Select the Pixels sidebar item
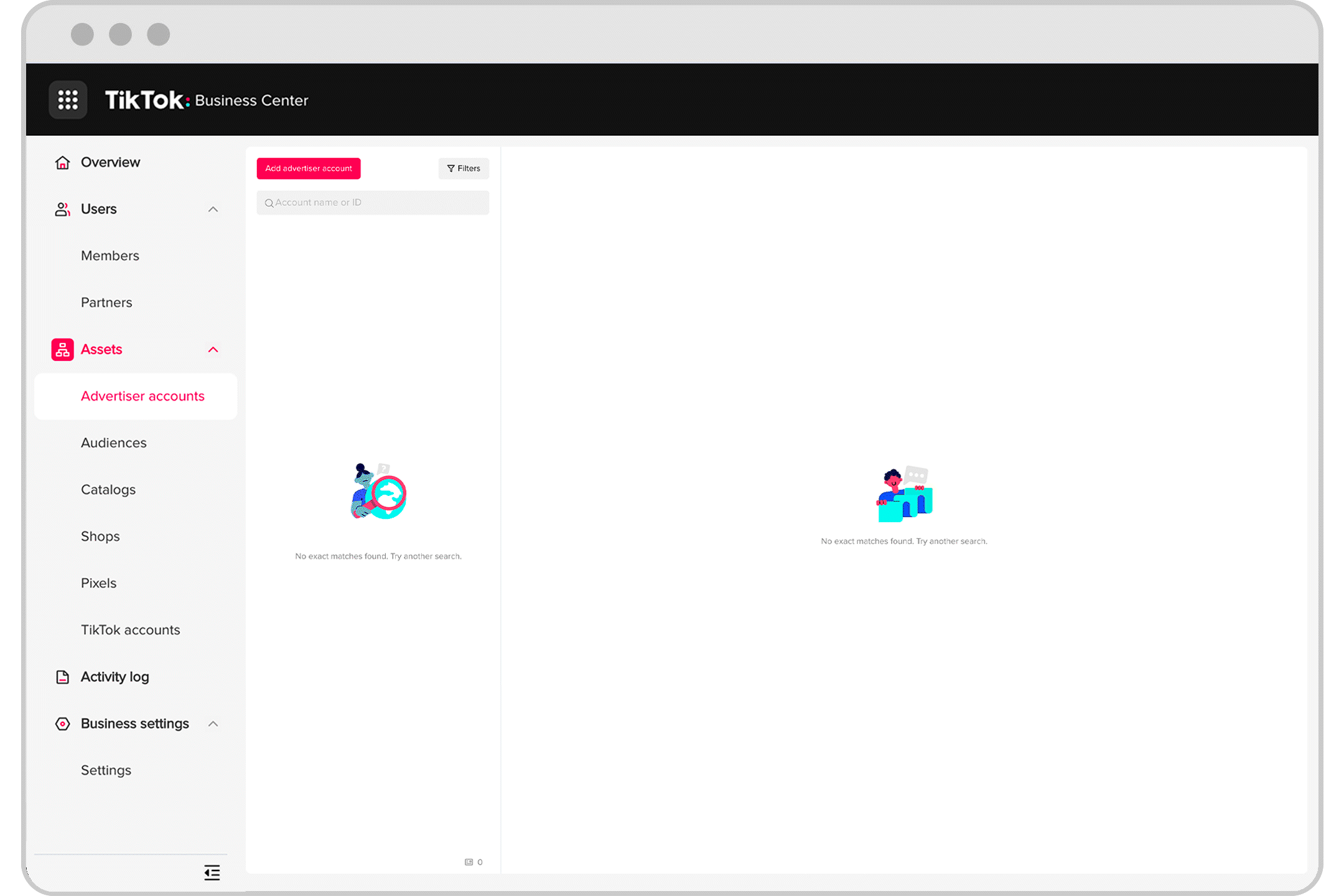This screenshot has height=896, width=1344. click(98, 583)
